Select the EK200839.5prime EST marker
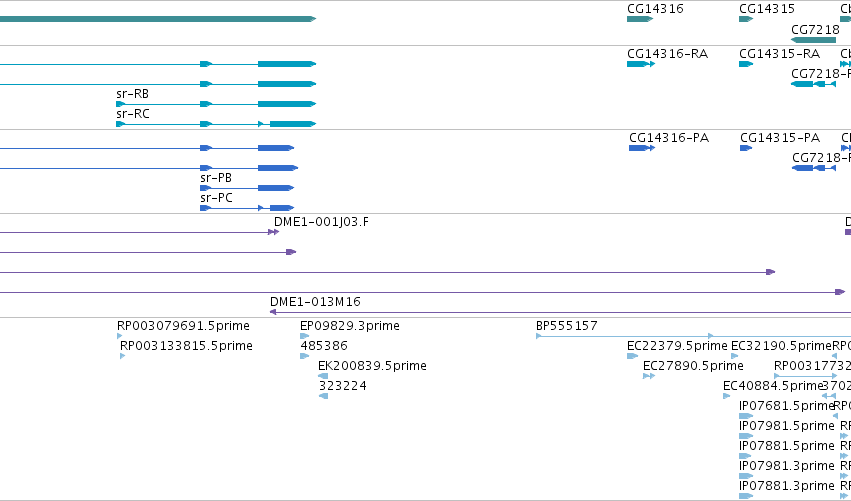The image size is (851, 501). click(x=323, y=376)
